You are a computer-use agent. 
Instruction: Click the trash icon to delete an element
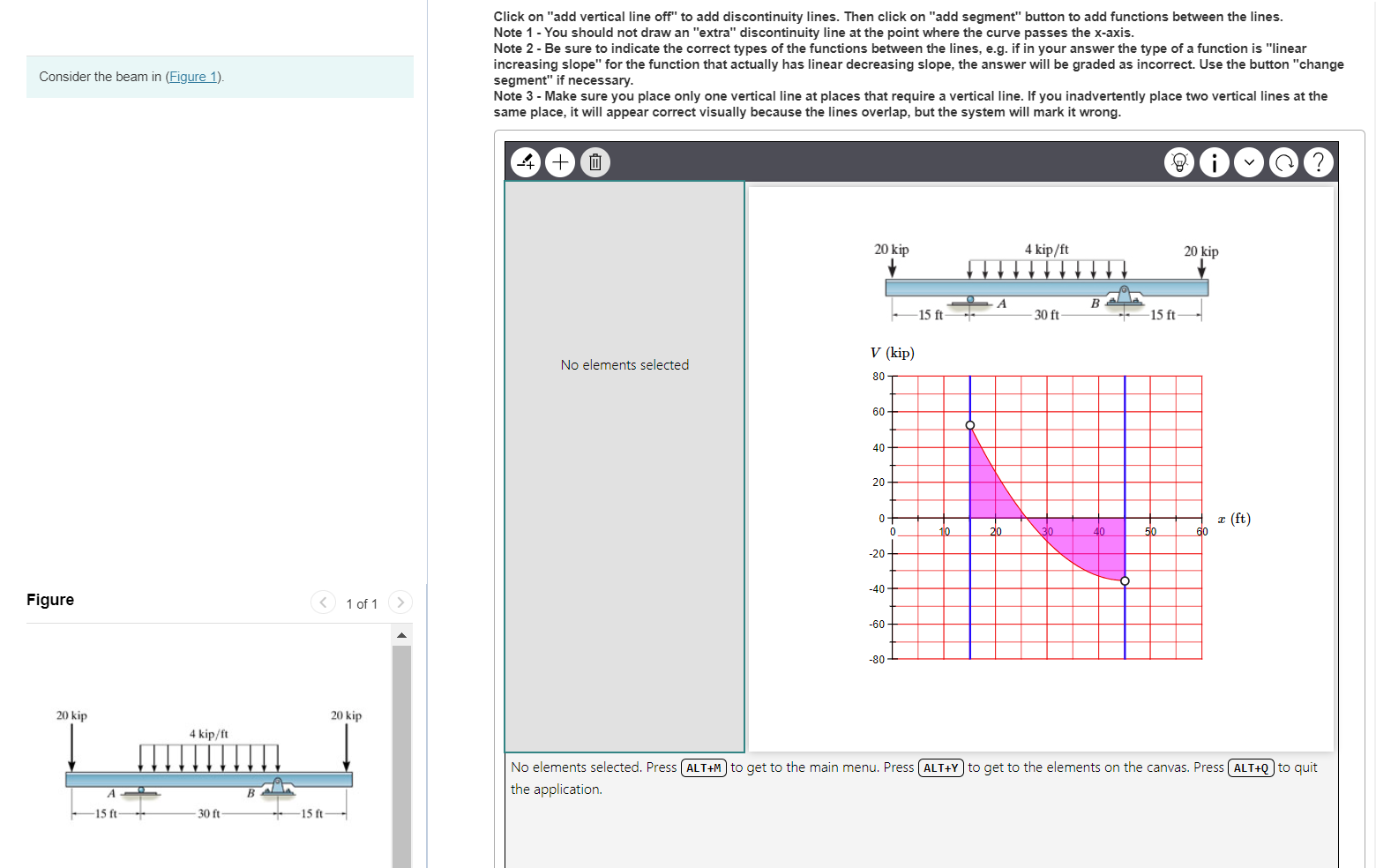point(595,161)
